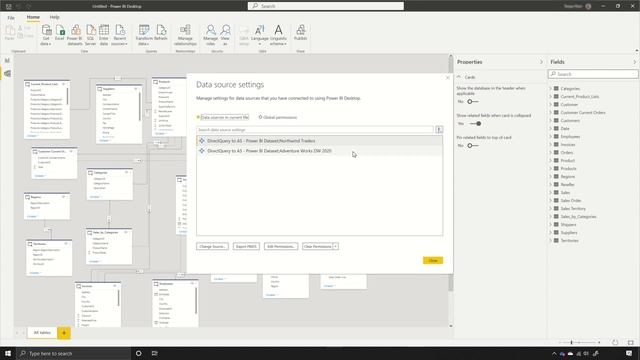This screenshot has height=360, width=640.
Task: Click the Export PBIDS button
Action: click(246, 247)
